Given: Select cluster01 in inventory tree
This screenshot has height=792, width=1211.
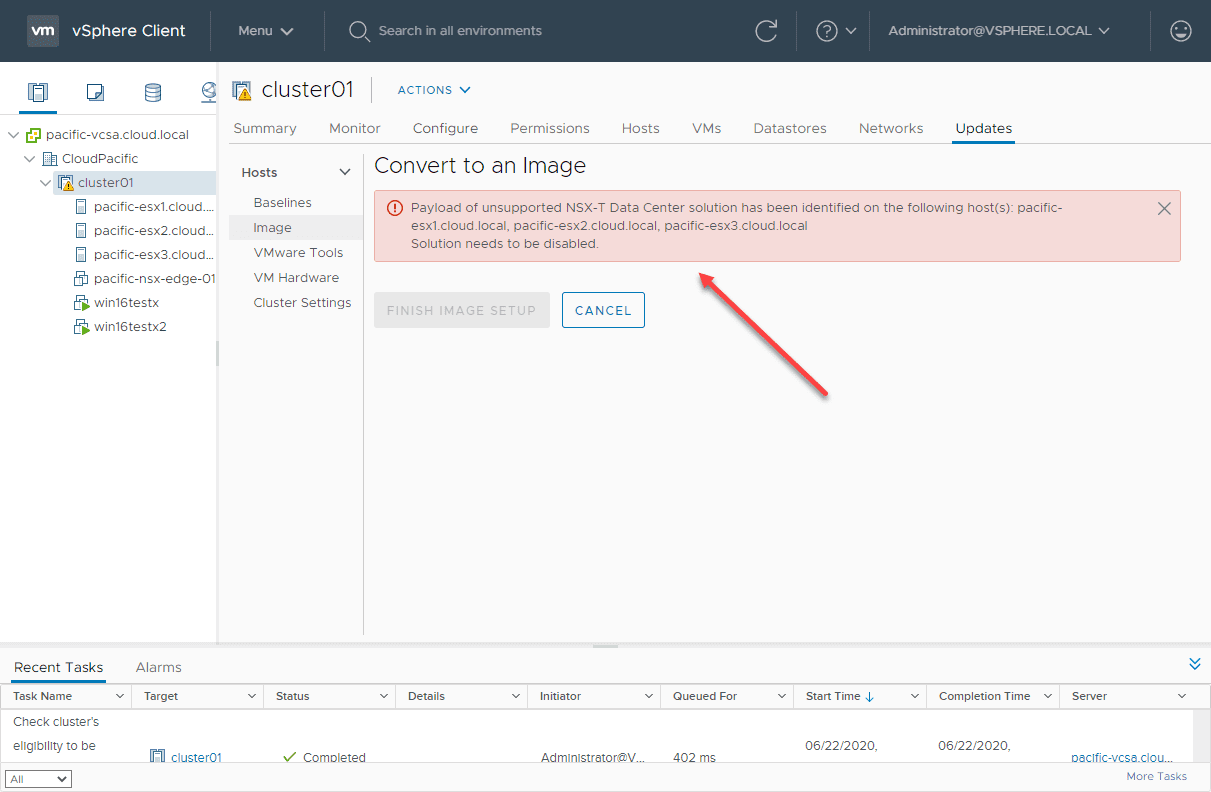Looking at the screenshot, I should click(x=105, y=183).
